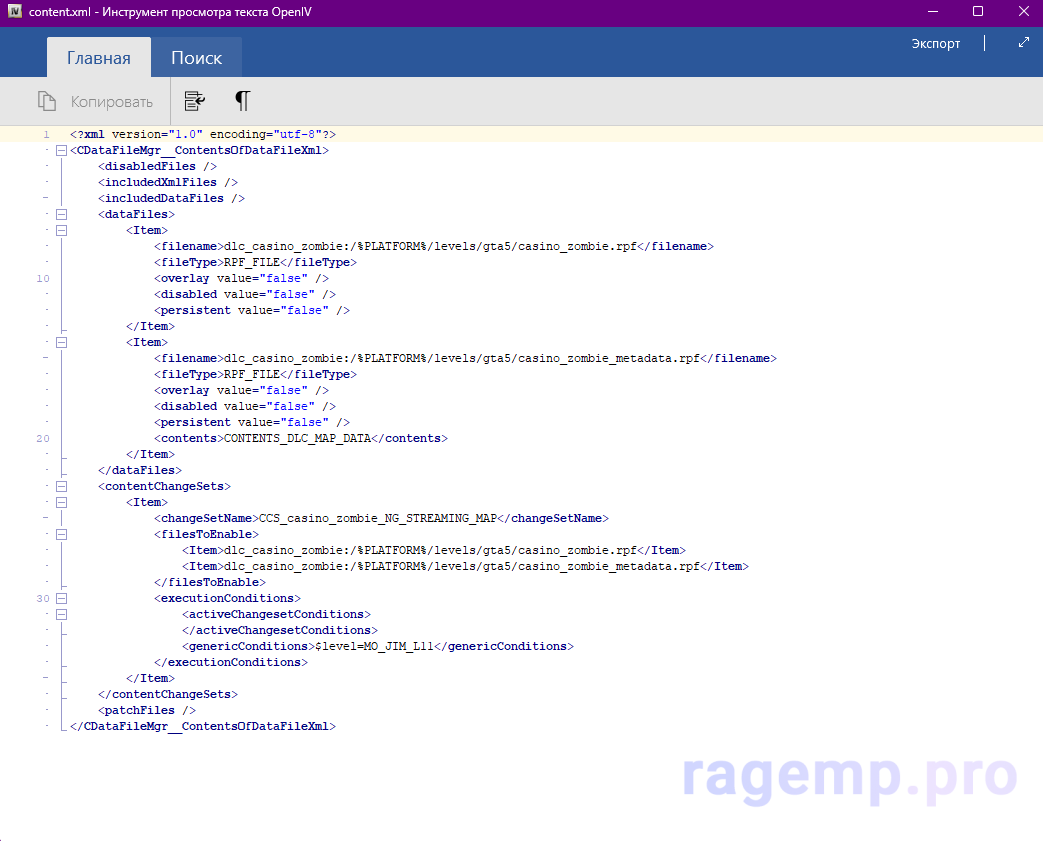Minimize the OpenIV text viewer window

[931, 12]
